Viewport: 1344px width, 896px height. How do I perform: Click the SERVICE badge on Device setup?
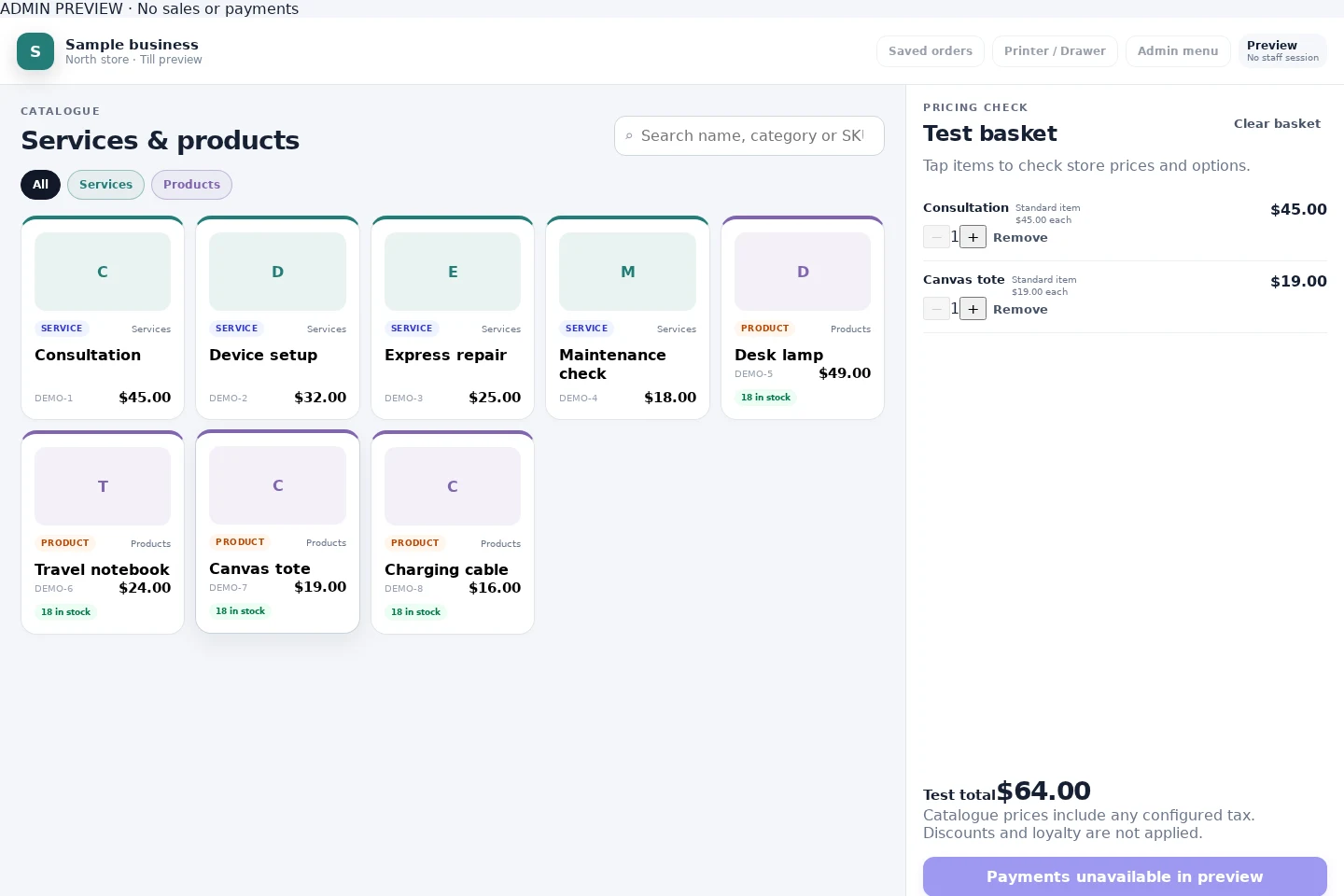[236, 329]
